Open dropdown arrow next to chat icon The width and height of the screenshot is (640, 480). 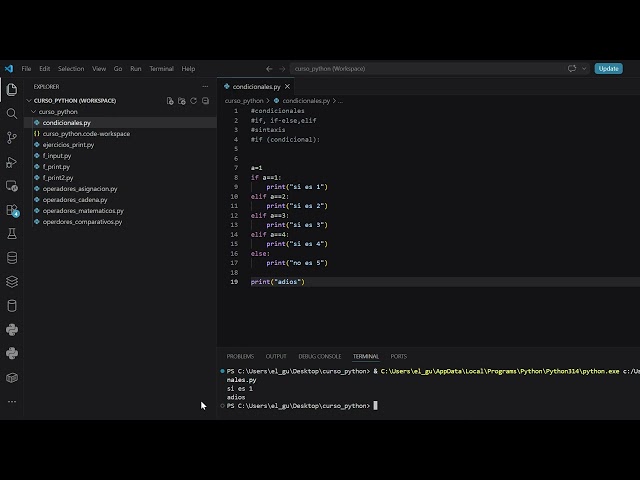click(x=584, y=69)
